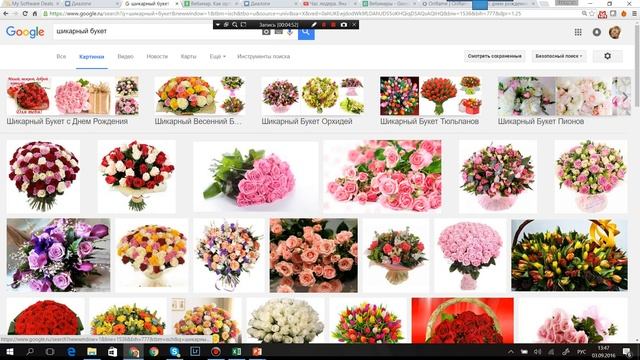Take a snapshot with the recorder camera icon
This screenshot has width=640, height=360.
(344, 24)
